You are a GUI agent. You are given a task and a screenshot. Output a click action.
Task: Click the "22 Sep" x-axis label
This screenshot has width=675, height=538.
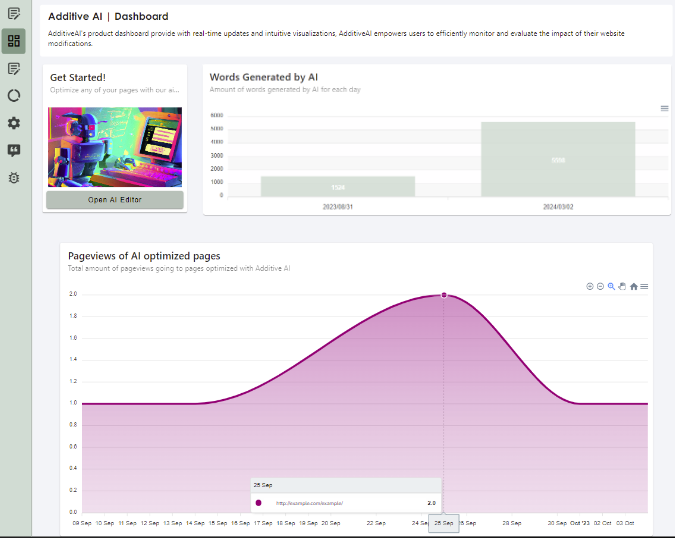[x=376, y=523]
